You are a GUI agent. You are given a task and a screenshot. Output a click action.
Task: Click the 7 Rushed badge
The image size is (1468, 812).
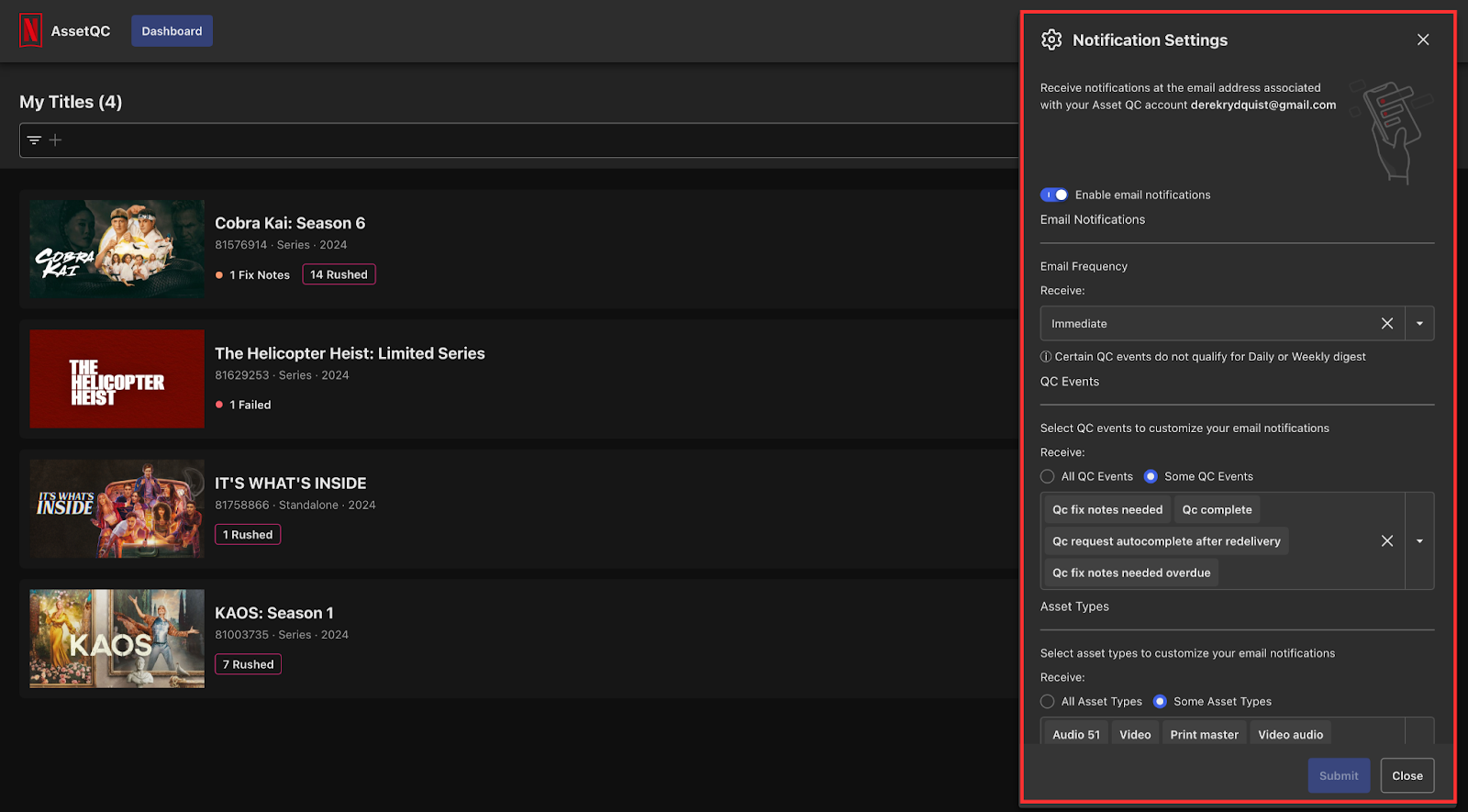point(248,664)
